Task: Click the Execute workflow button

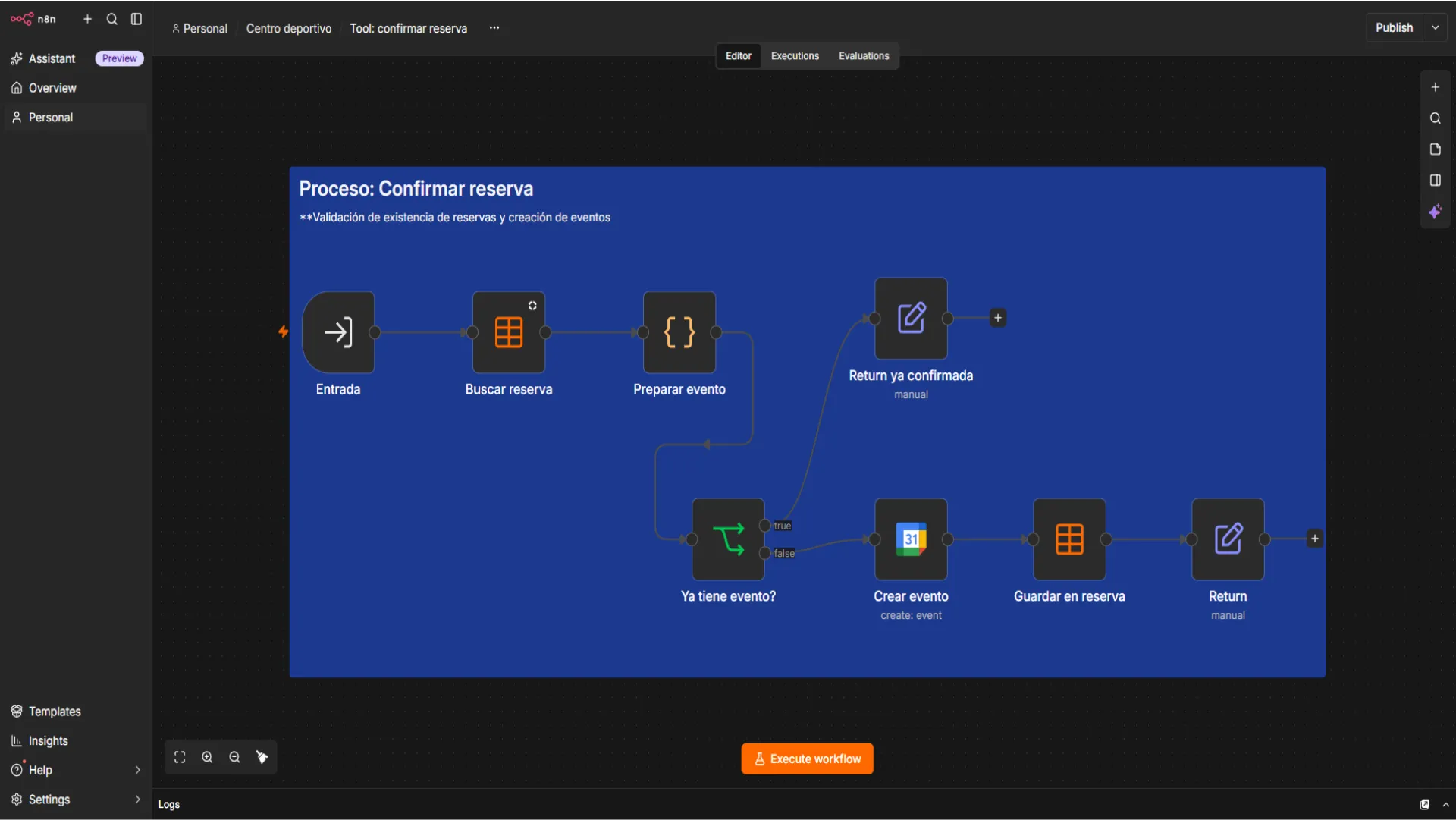Action: pyautogui.click(x=807, y=759)
